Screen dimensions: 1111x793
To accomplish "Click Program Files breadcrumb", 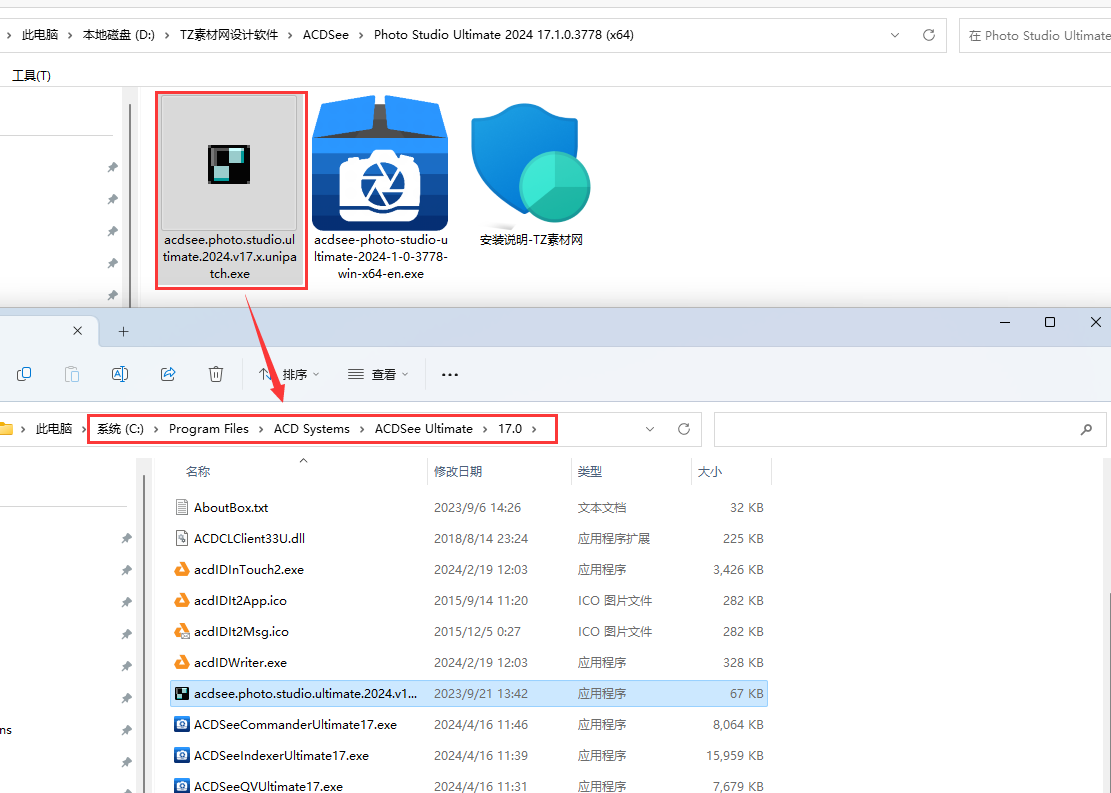I will 209,429.
